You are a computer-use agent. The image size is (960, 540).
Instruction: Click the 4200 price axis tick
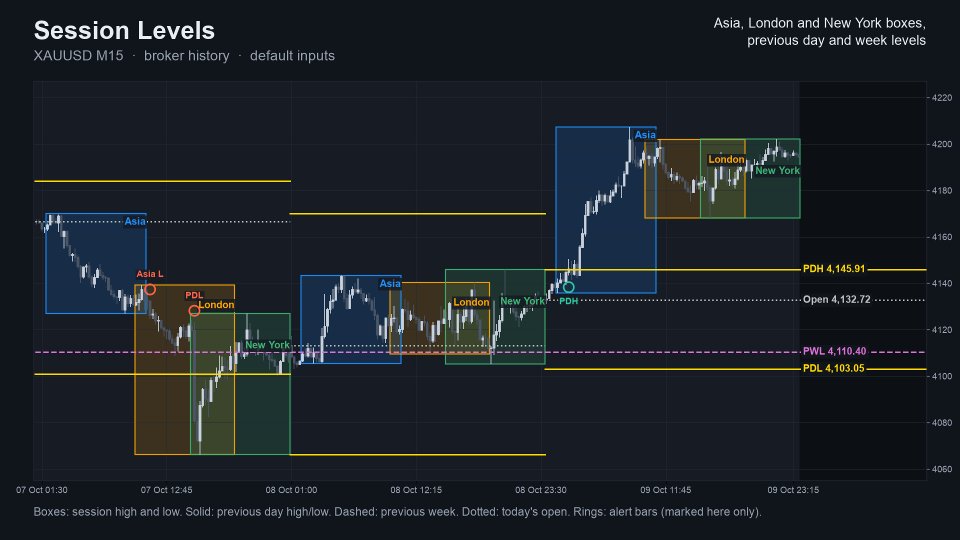[x=943, y=144]
